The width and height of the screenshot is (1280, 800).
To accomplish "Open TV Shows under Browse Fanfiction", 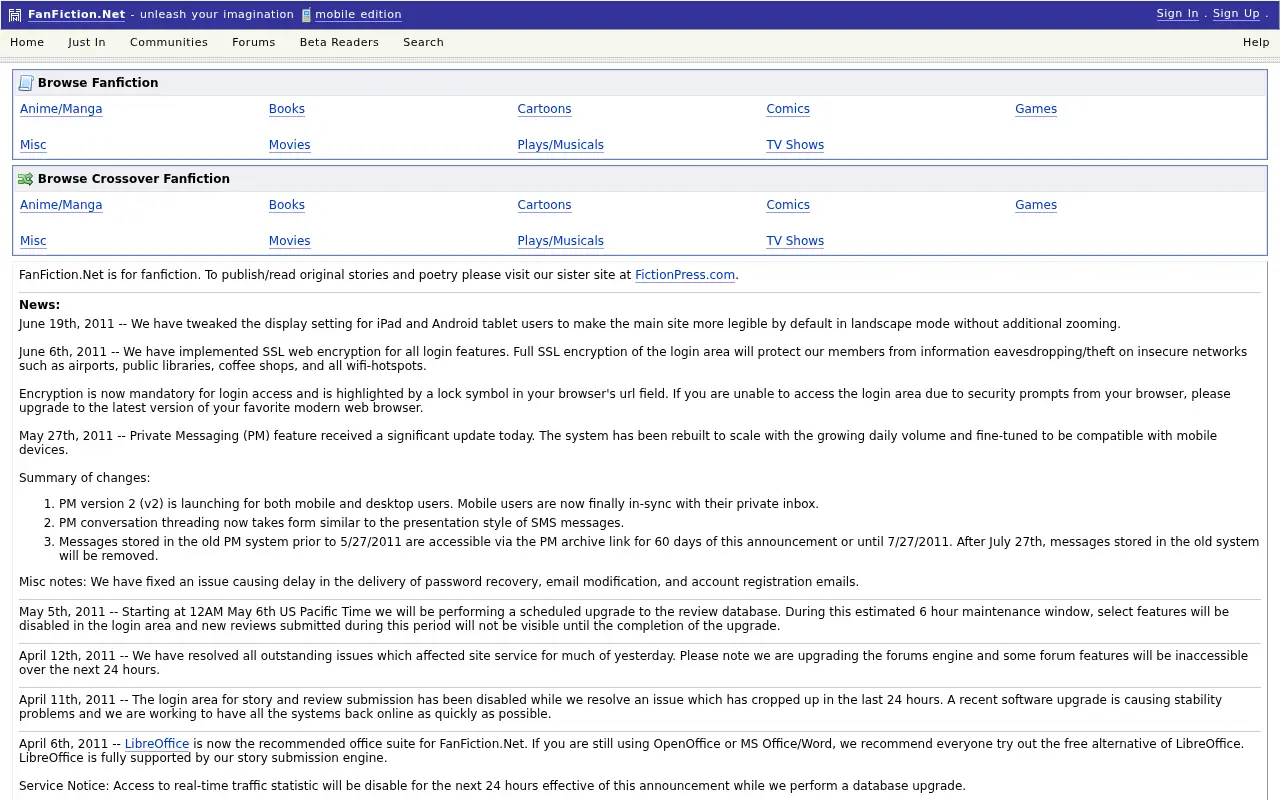I will tap(795, 145).
